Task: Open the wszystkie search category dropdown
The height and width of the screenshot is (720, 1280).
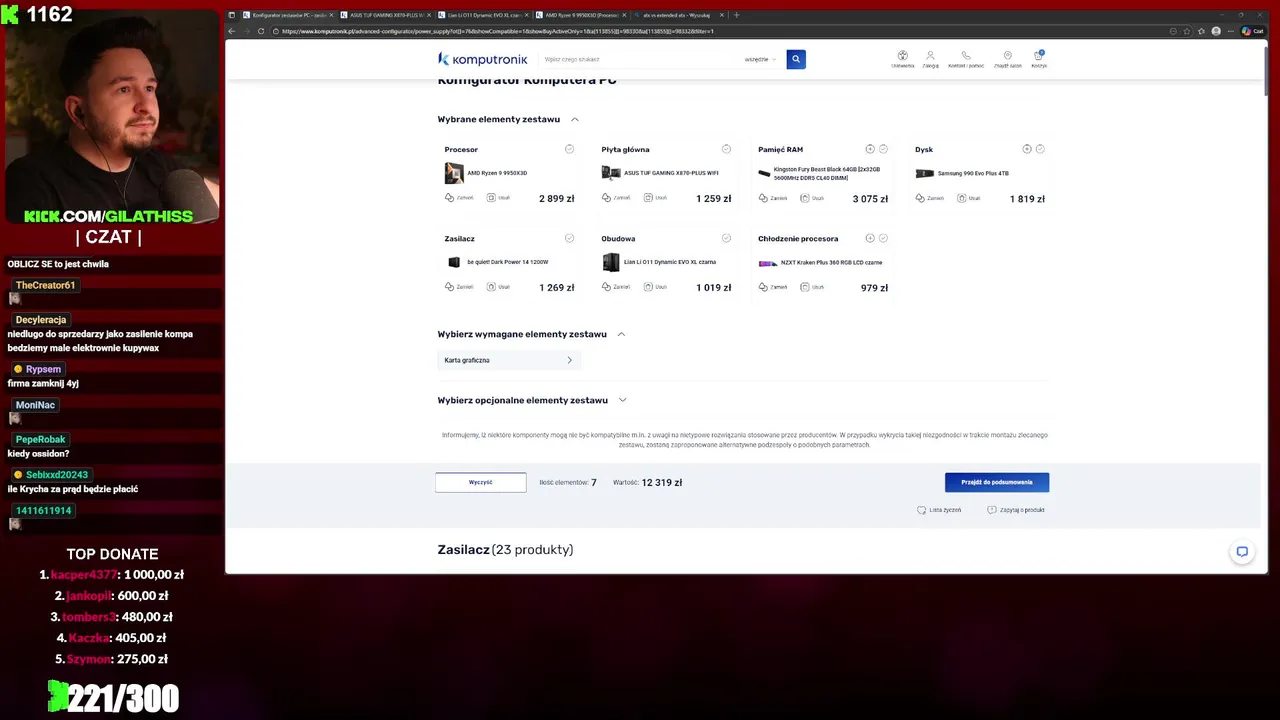Action: click(x=760, y=59)
